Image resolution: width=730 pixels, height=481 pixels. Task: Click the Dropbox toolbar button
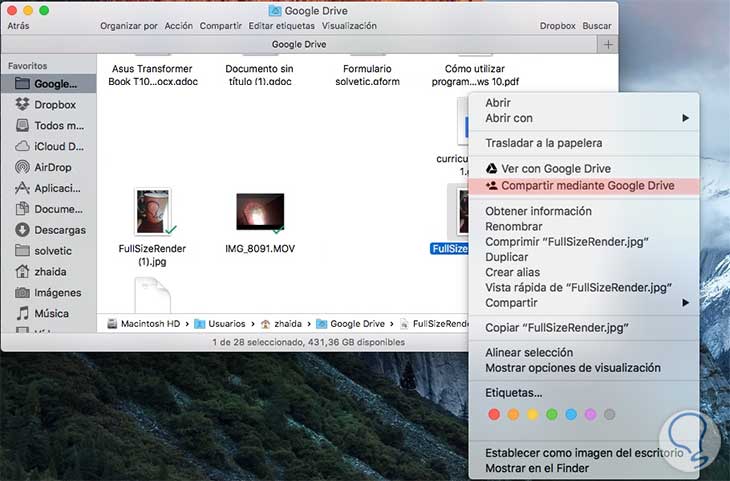click(x=558, y=26)
